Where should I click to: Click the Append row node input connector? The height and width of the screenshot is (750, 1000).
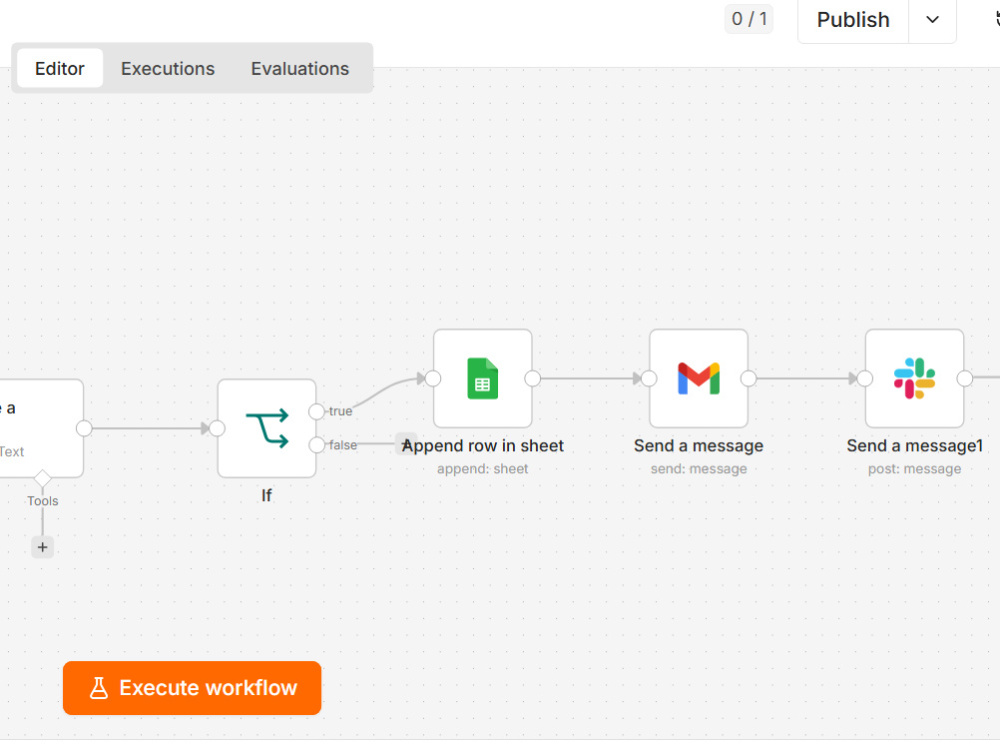(433, 378)
